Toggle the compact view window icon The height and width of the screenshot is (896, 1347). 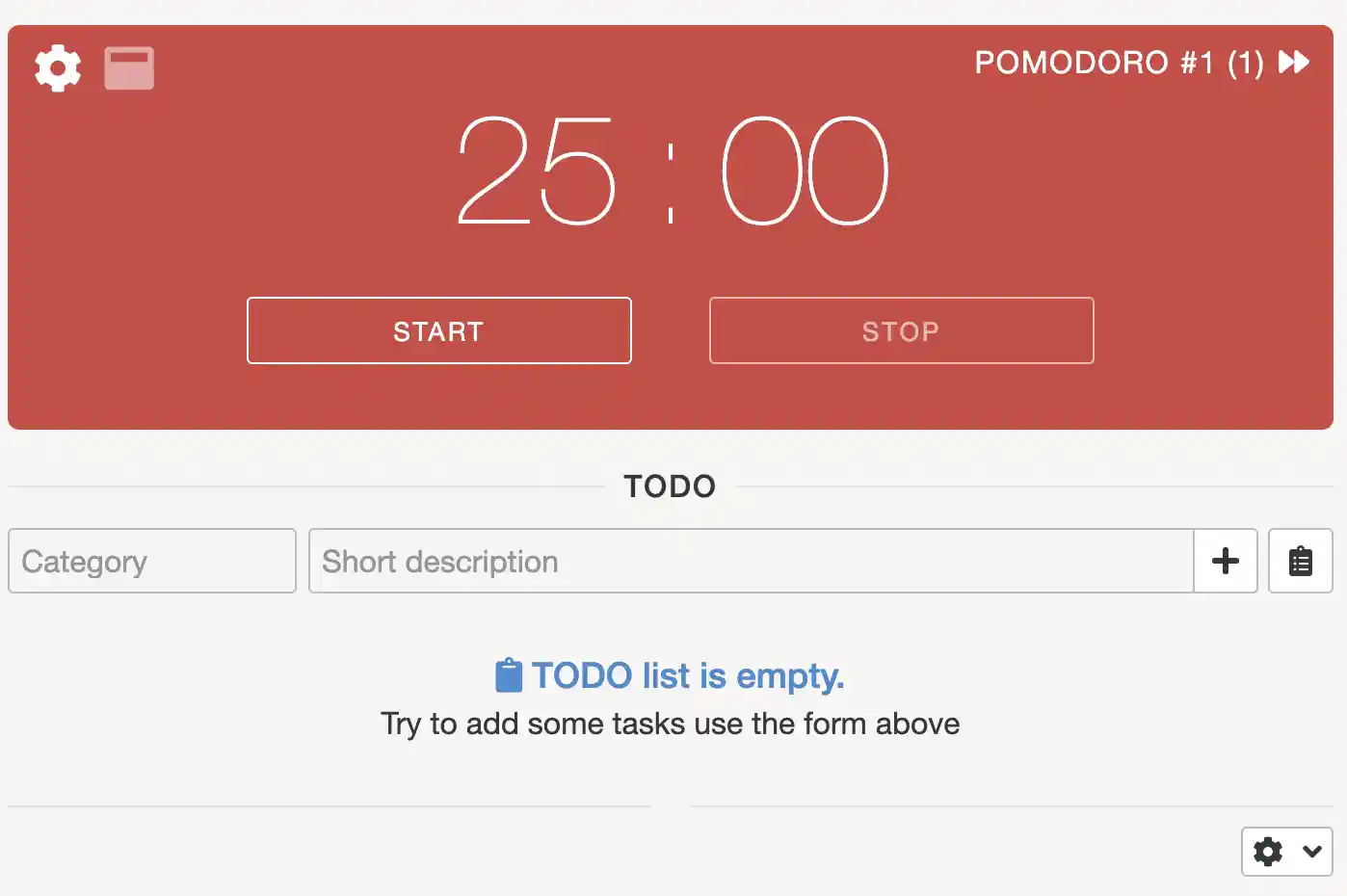[x=129, y=67]
